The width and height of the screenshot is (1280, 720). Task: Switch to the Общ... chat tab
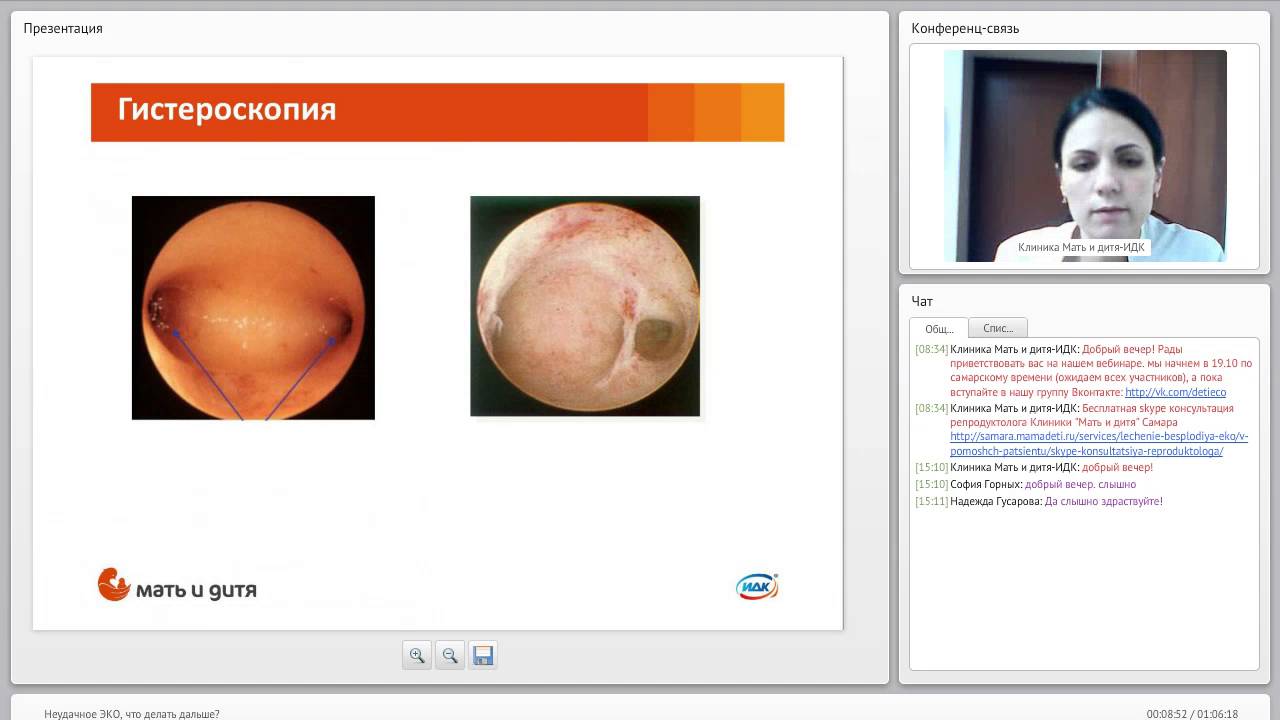tap(939, 328)
